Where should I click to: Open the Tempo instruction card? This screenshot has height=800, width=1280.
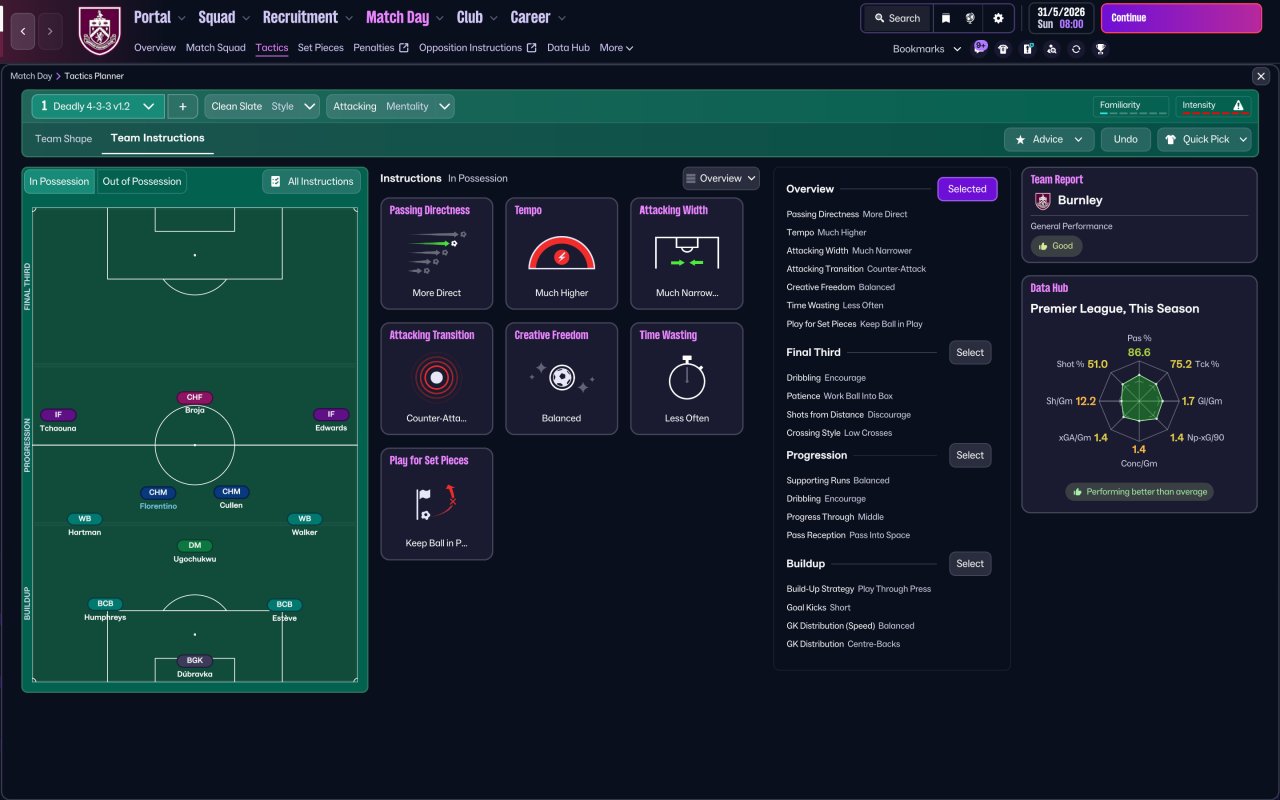coord(562,253)
